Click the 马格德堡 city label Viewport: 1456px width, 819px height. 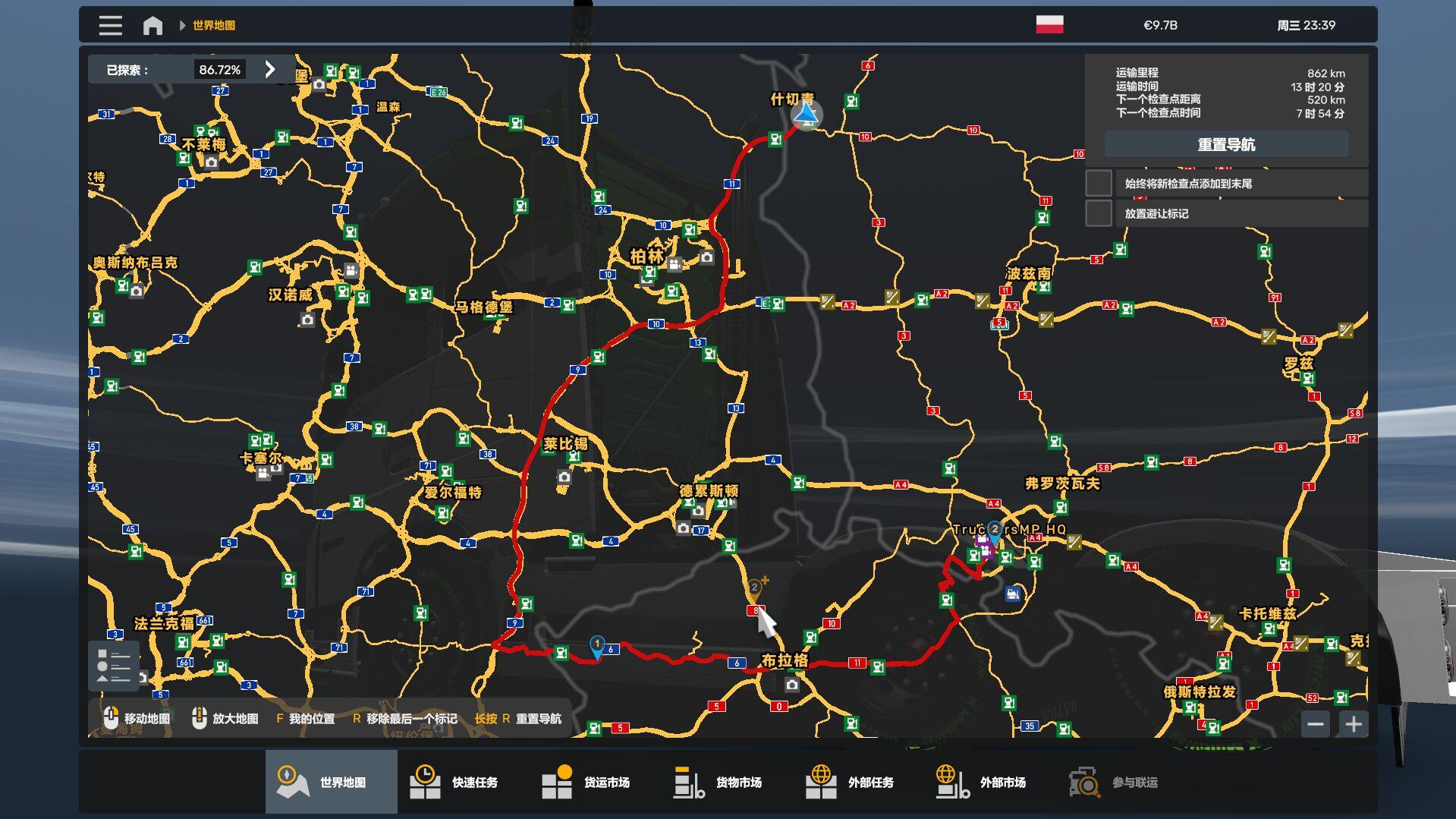484,307
